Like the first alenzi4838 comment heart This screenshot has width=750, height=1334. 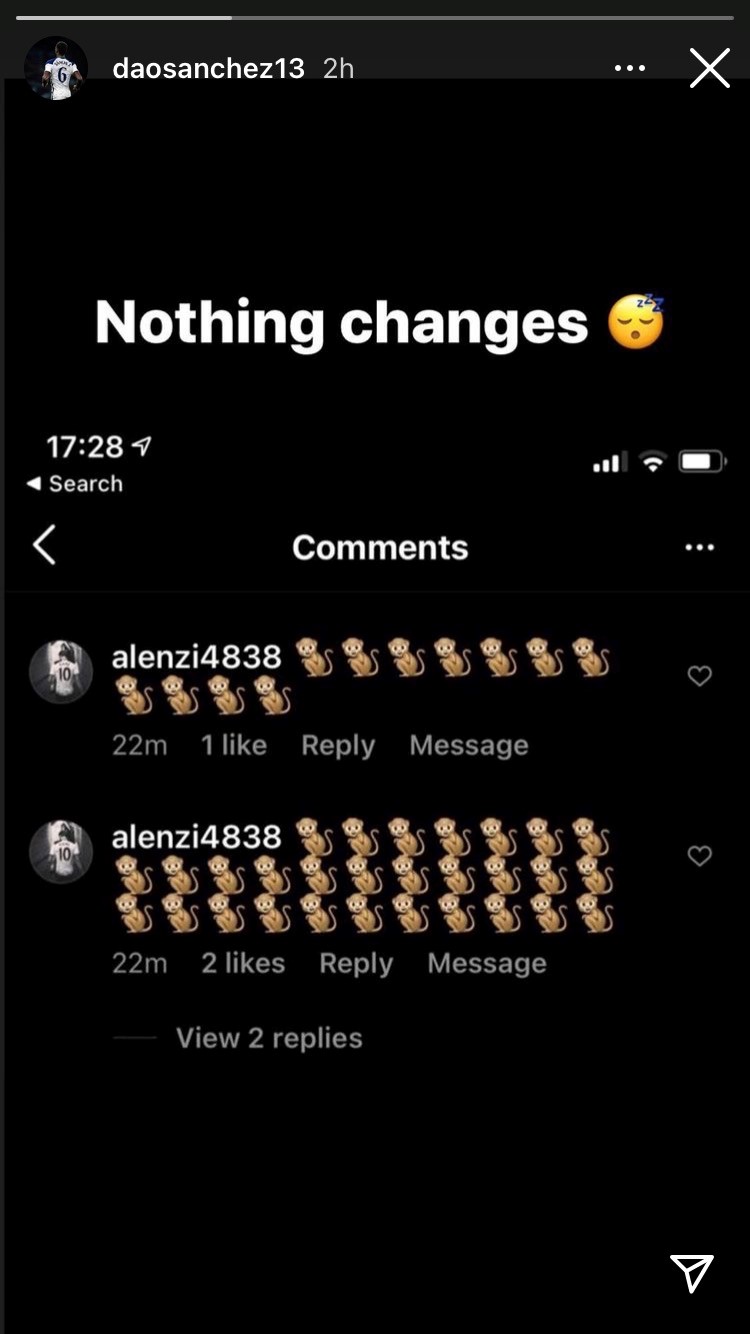[700, 676]
